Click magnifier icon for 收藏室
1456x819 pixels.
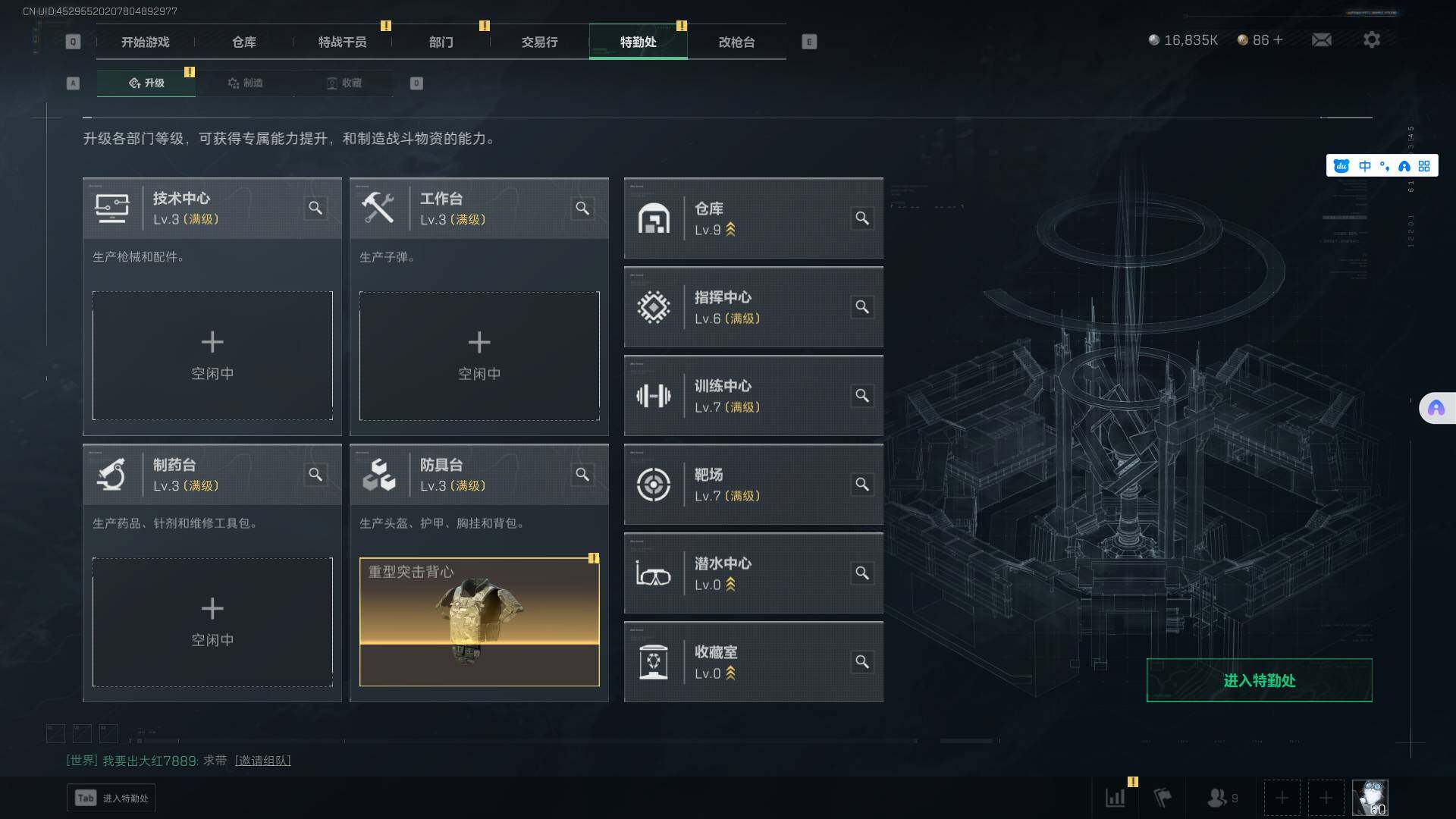click(862, 662)
